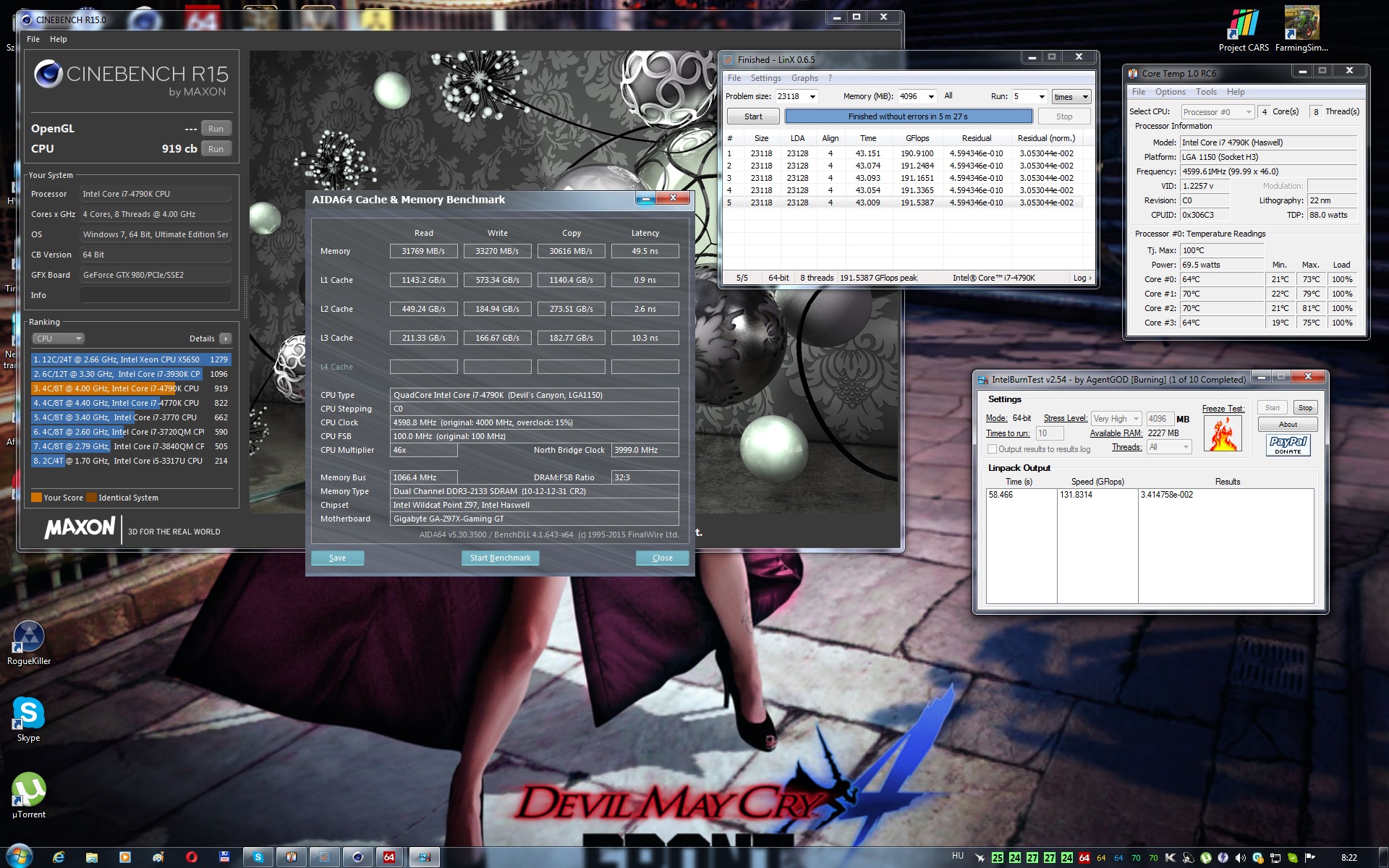Screen dimensions: 1389x868
Task: Select the Intel Xeon X5650 ranking row
Action: (x=130, y=359)
